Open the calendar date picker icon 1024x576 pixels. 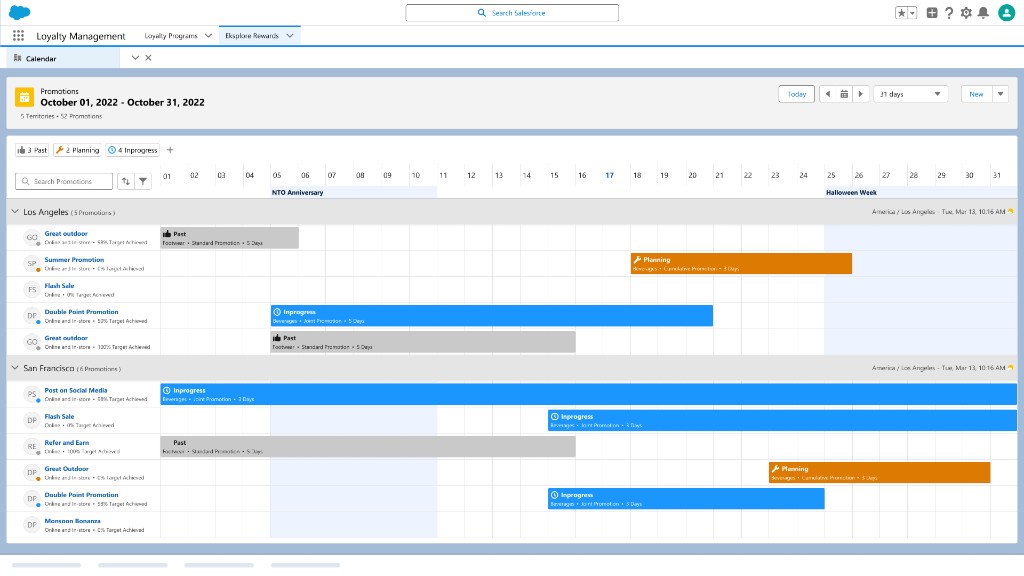[x=844, y=94]
